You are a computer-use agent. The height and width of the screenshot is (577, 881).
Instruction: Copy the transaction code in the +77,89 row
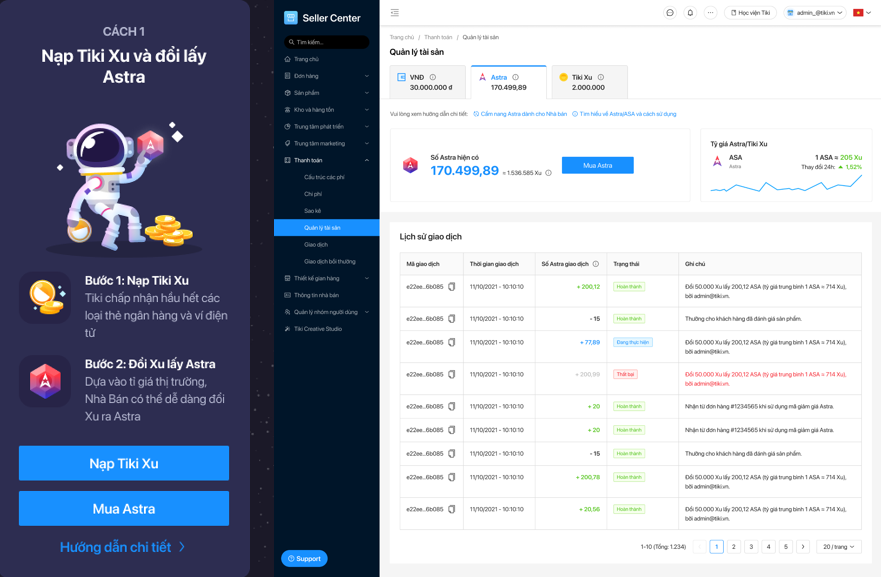click(451, 342)
